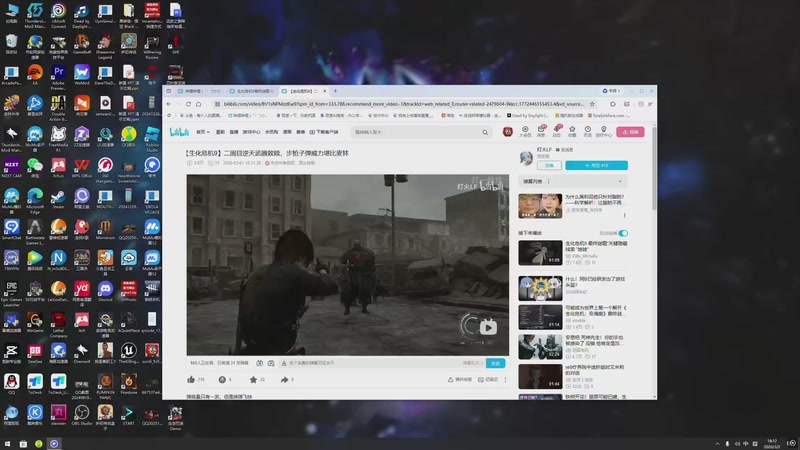Open the EA app shortcut

35,74
